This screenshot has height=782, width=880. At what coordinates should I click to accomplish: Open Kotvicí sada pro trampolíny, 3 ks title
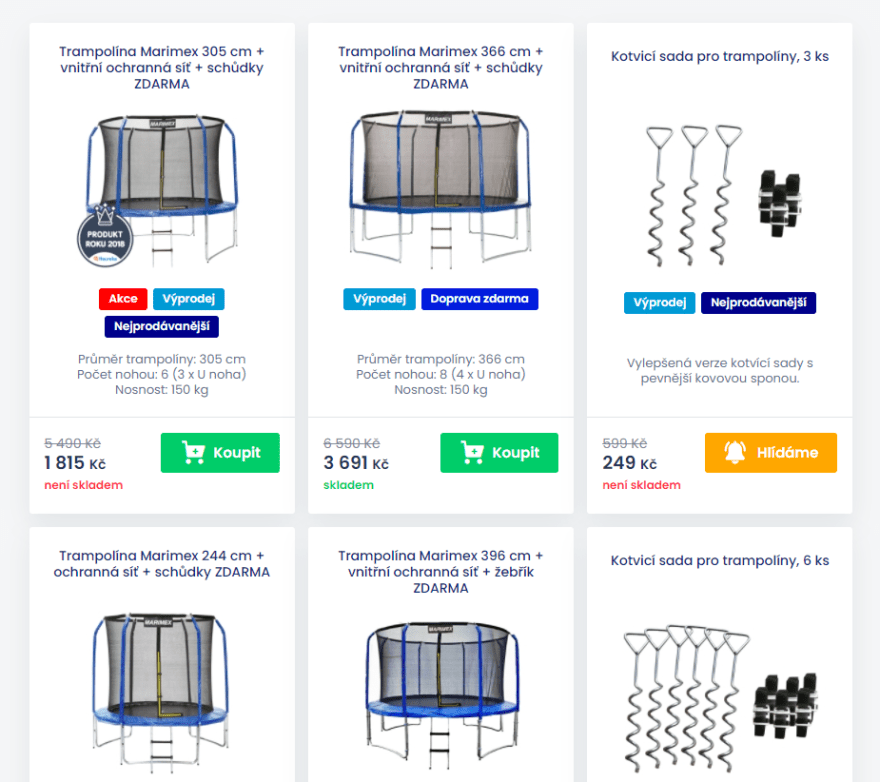click(x=719, y=56)
